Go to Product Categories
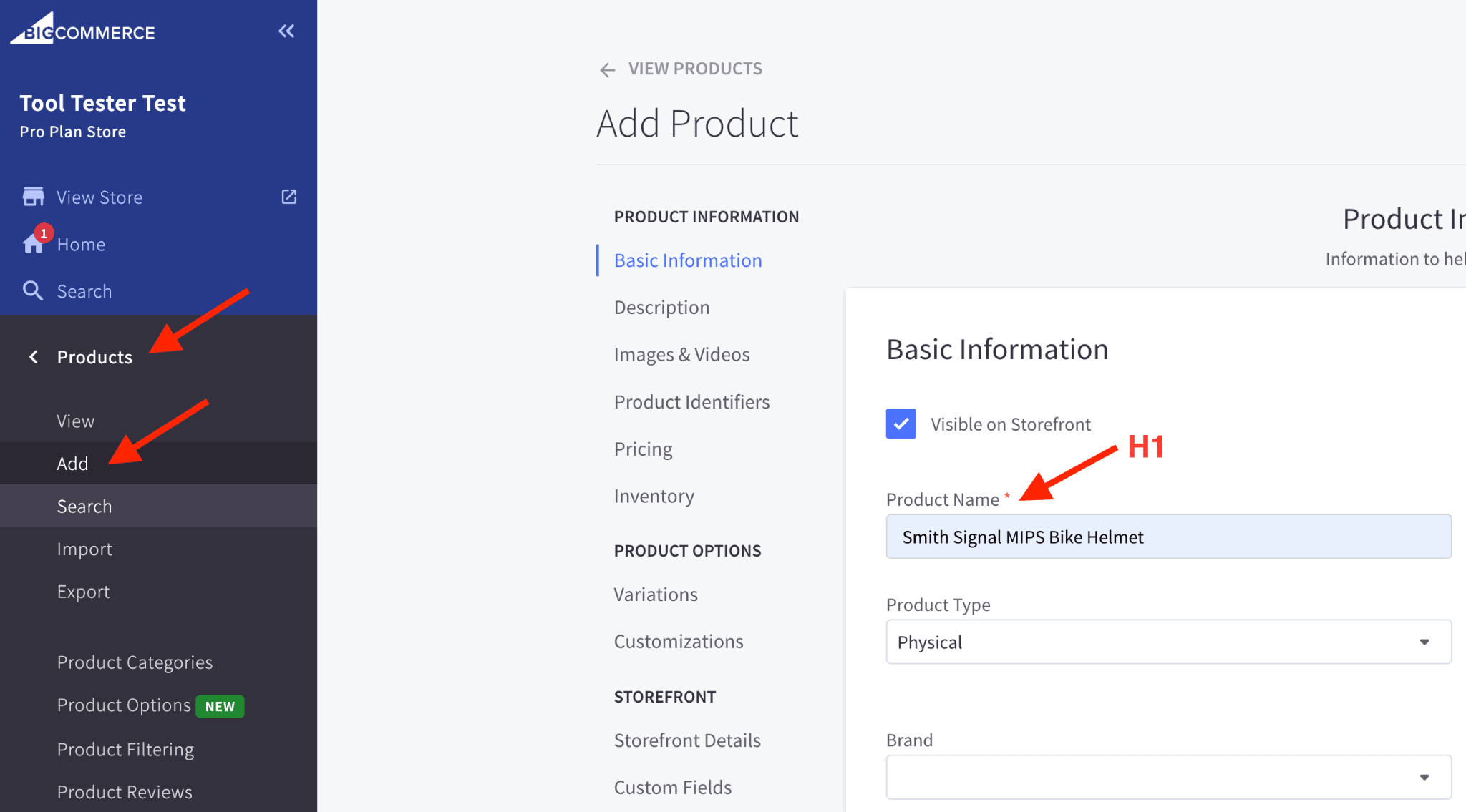Screen dimensions: 1466x812 pyautogui.click(x=135, y=662)
